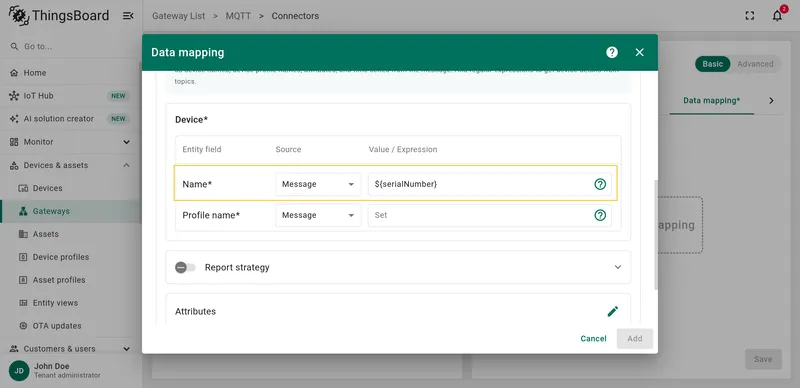Click the Entity field column header

click(202, 150)
